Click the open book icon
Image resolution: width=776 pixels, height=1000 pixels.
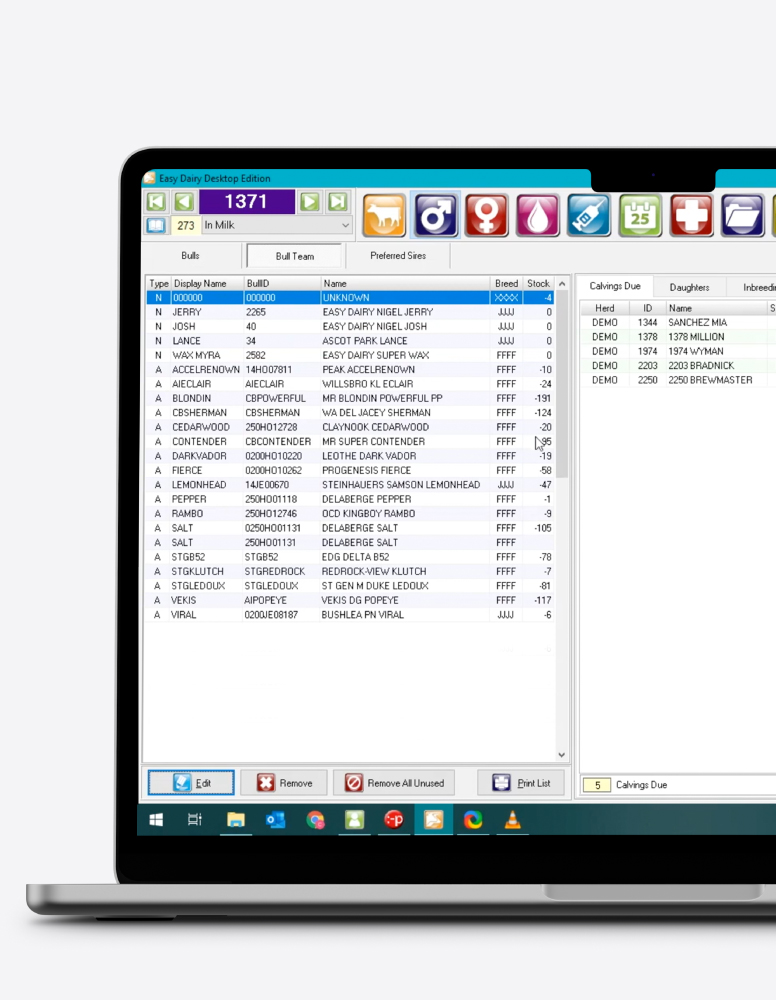tap(156, 225)
